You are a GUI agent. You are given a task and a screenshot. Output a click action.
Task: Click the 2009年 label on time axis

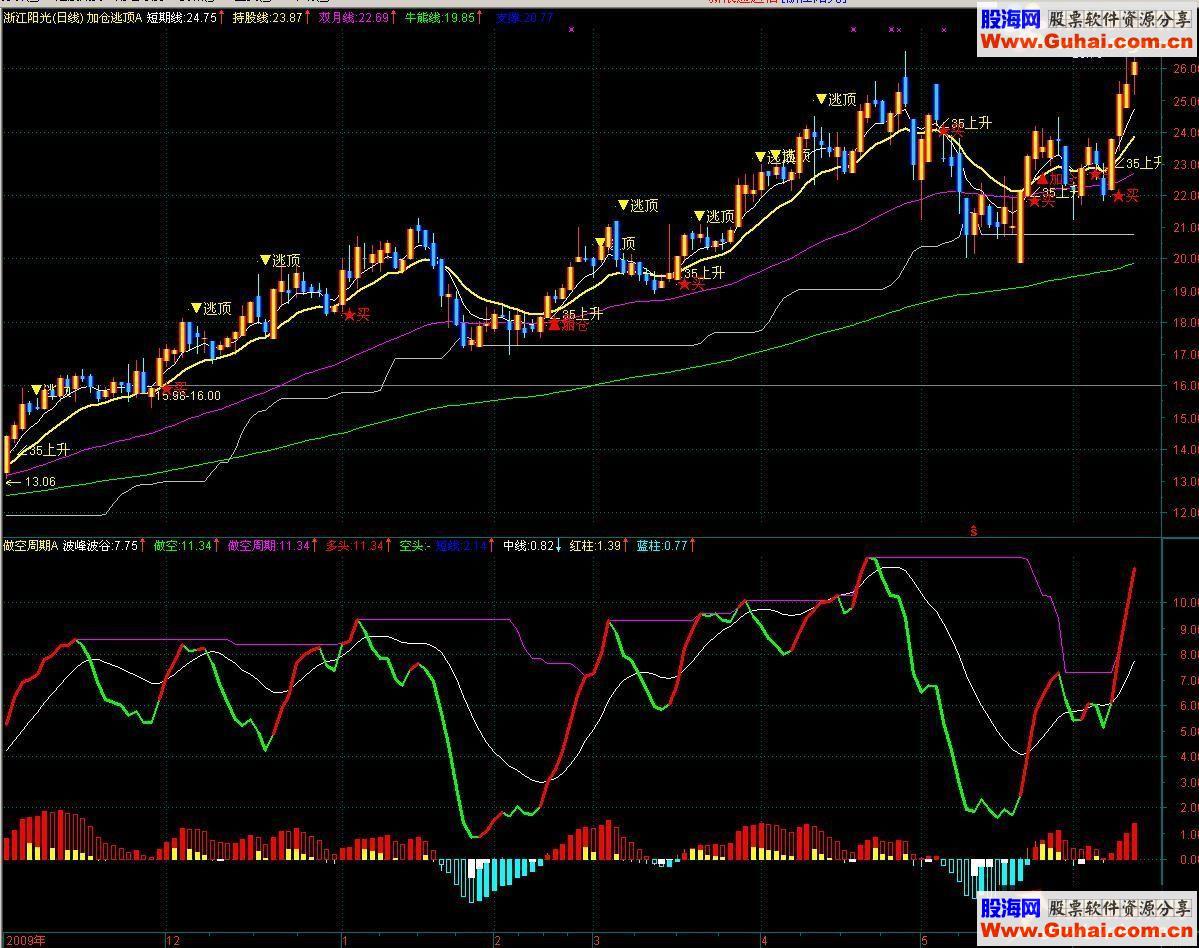click(x=26, y=940)
